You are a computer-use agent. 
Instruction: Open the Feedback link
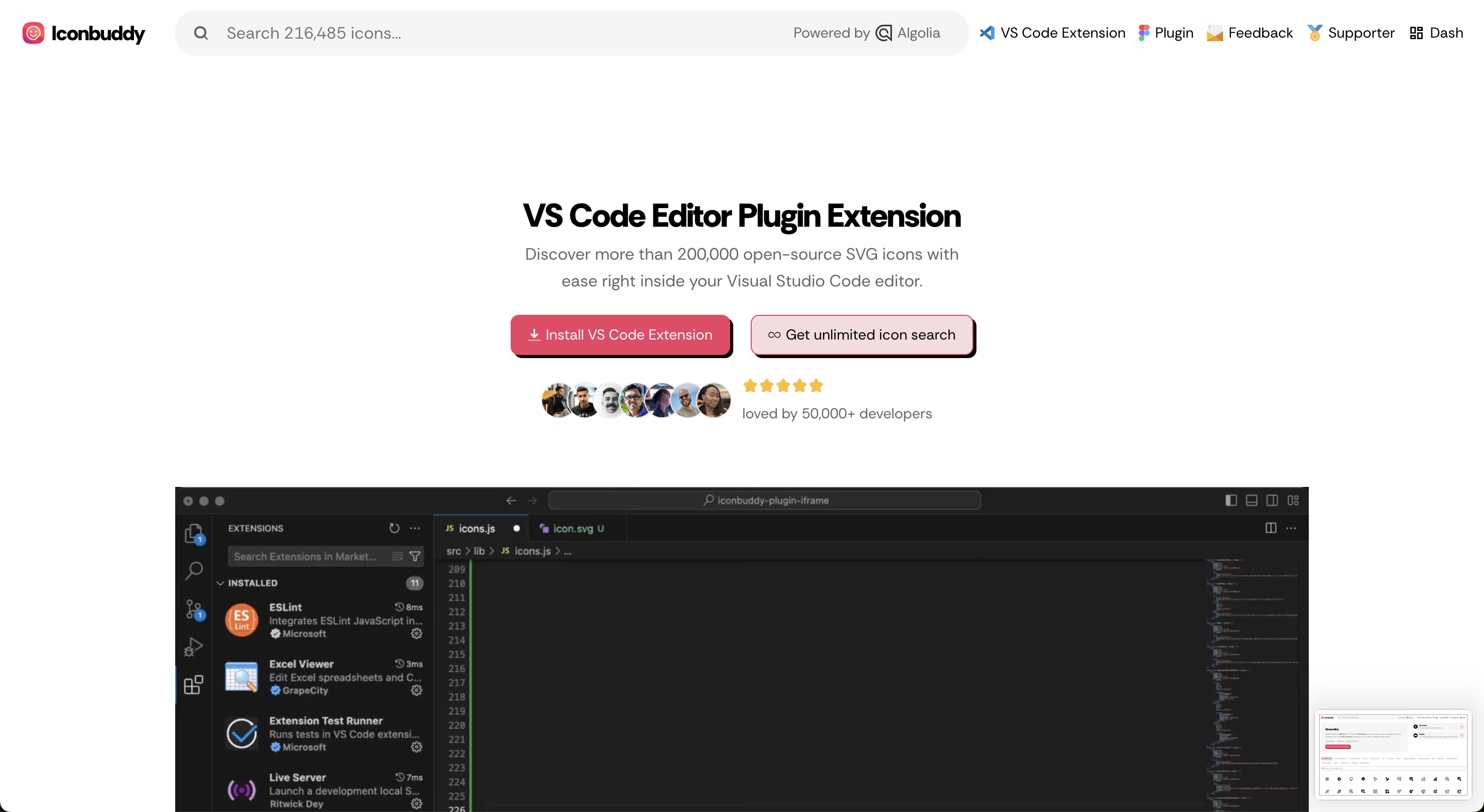(x=1250, y=33)
